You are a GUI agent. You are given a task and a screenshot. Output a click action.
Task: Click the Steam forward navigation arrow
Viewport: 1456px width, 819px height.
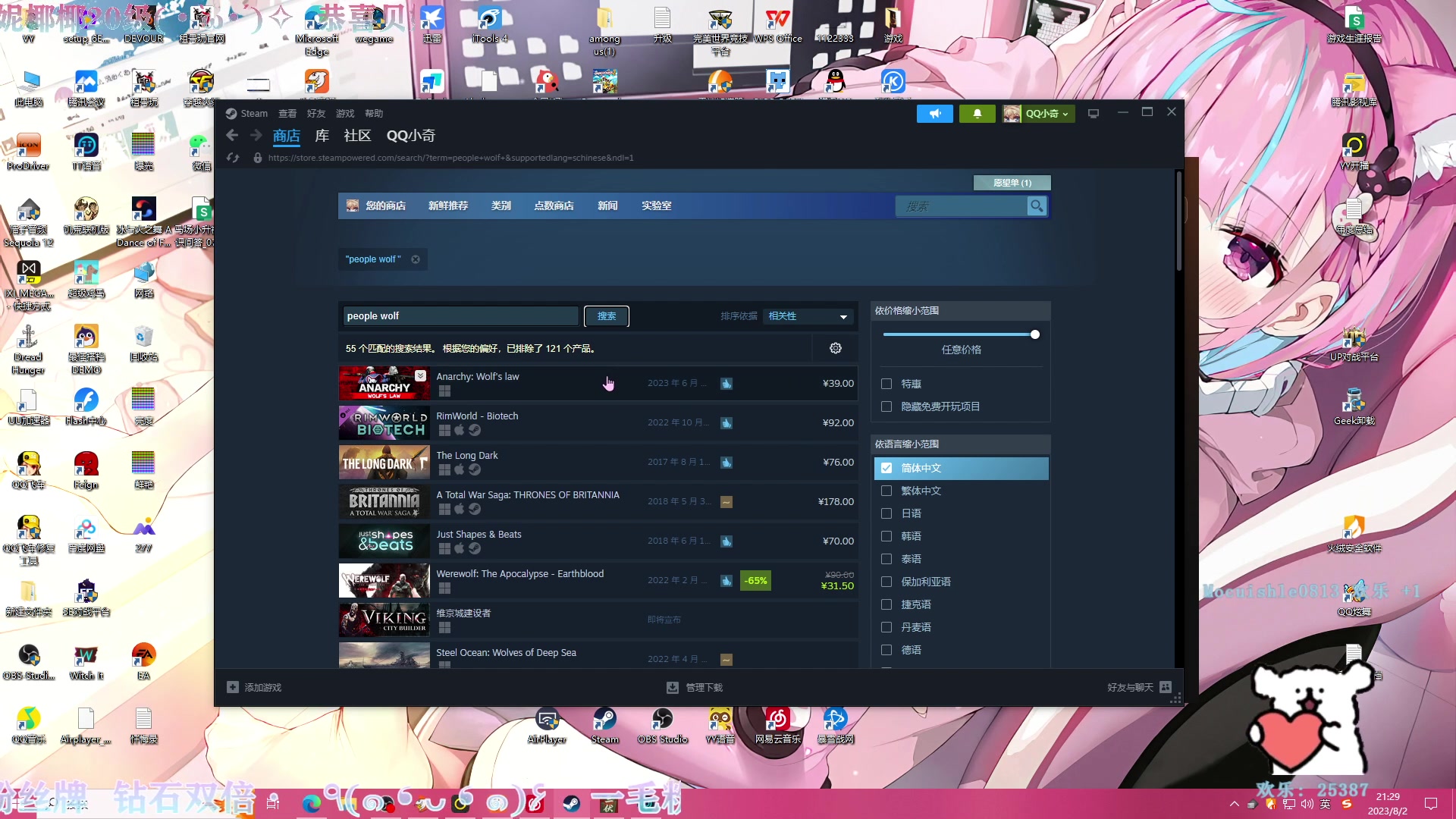[x=256, y=136]
